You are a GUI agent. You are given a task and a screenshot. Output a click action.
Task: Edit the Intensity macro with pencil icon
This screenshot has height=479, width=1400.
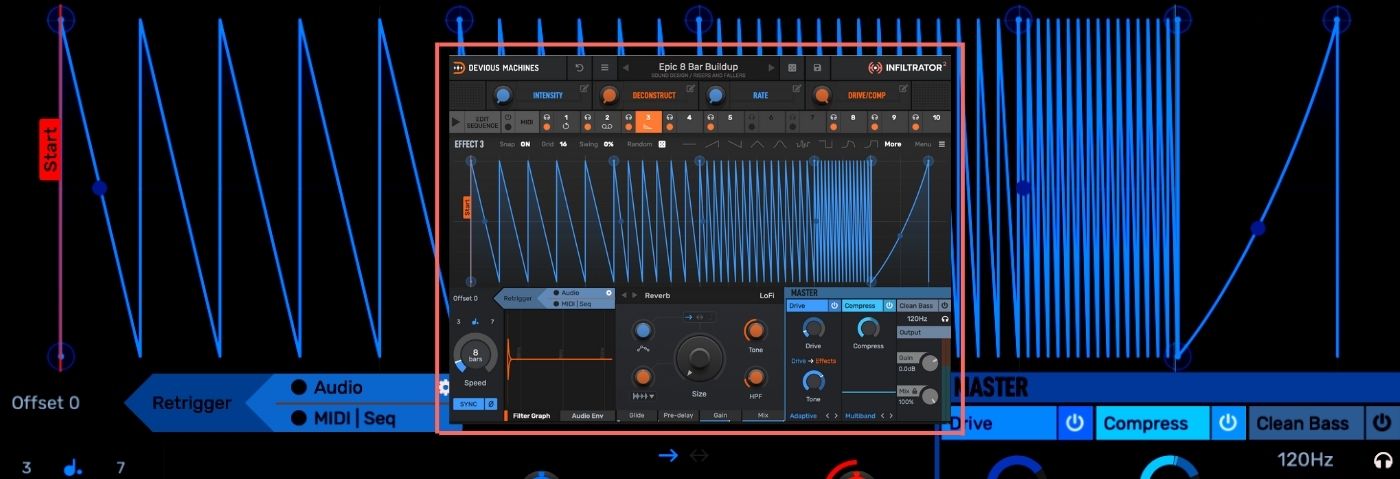[x=584, y=88]
